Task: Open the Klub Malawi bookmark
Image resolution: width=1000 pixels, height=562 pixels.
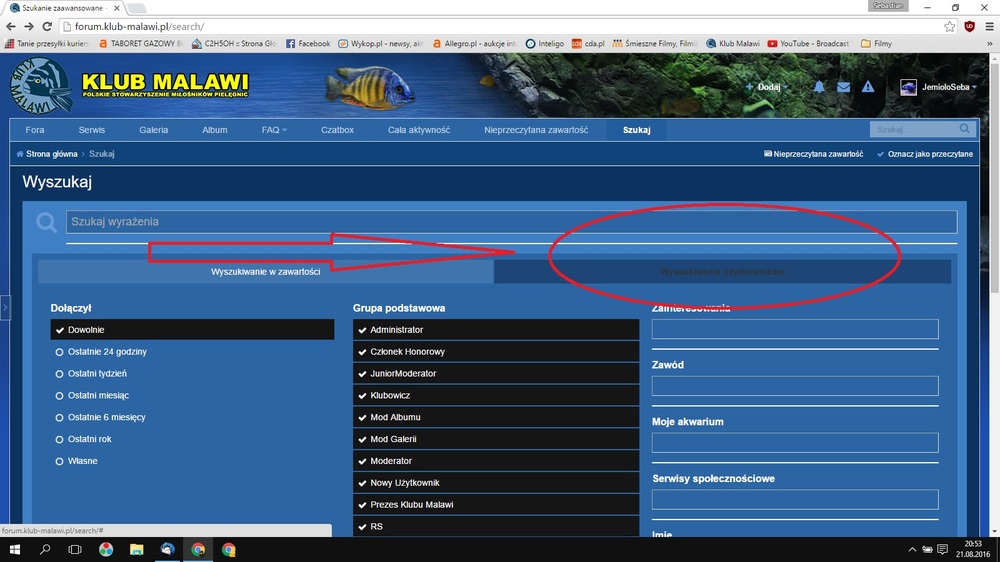Action: [733, 43]
